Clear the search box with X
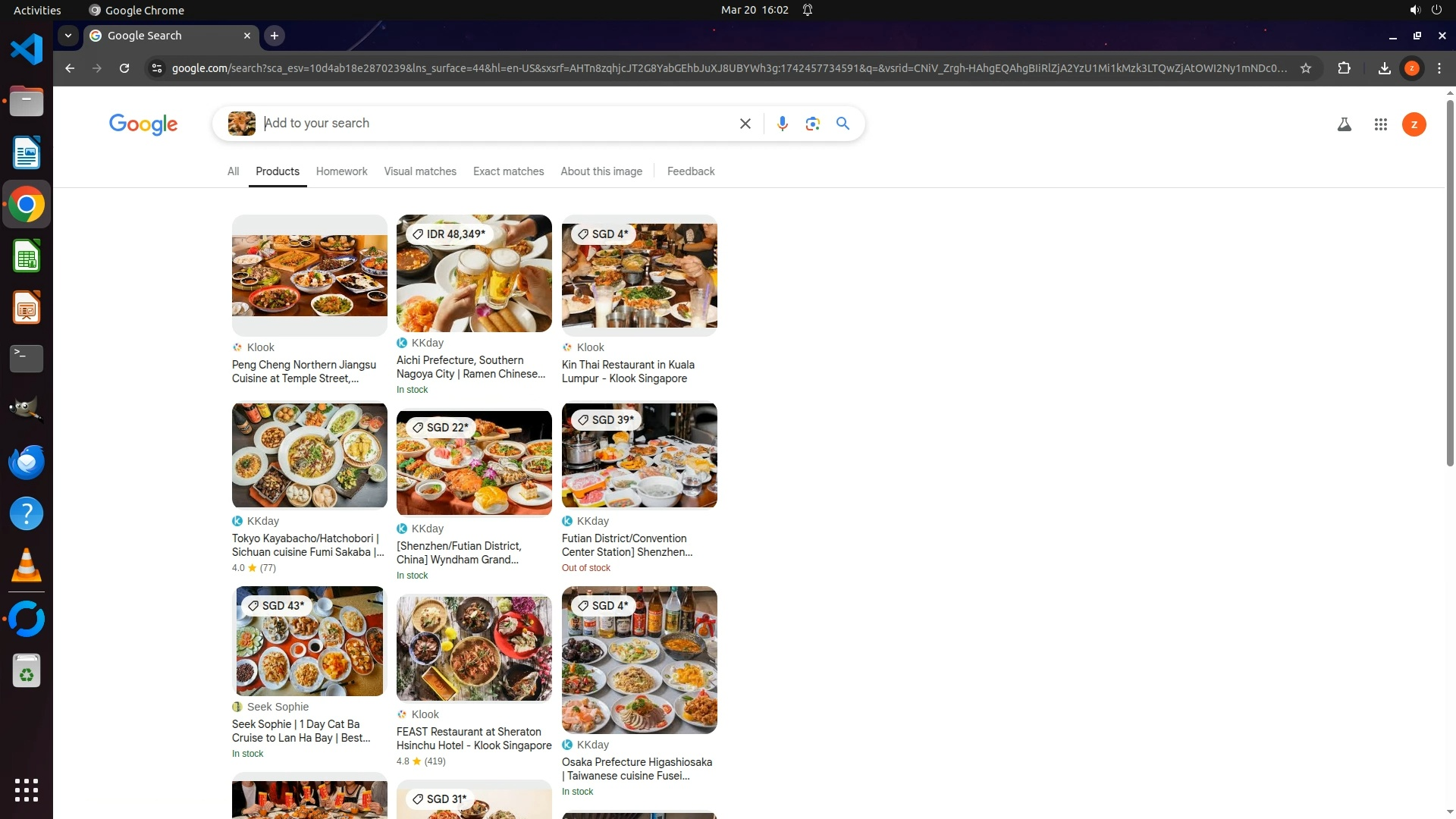Screen dimensions: 1456x819 point(745,124)
